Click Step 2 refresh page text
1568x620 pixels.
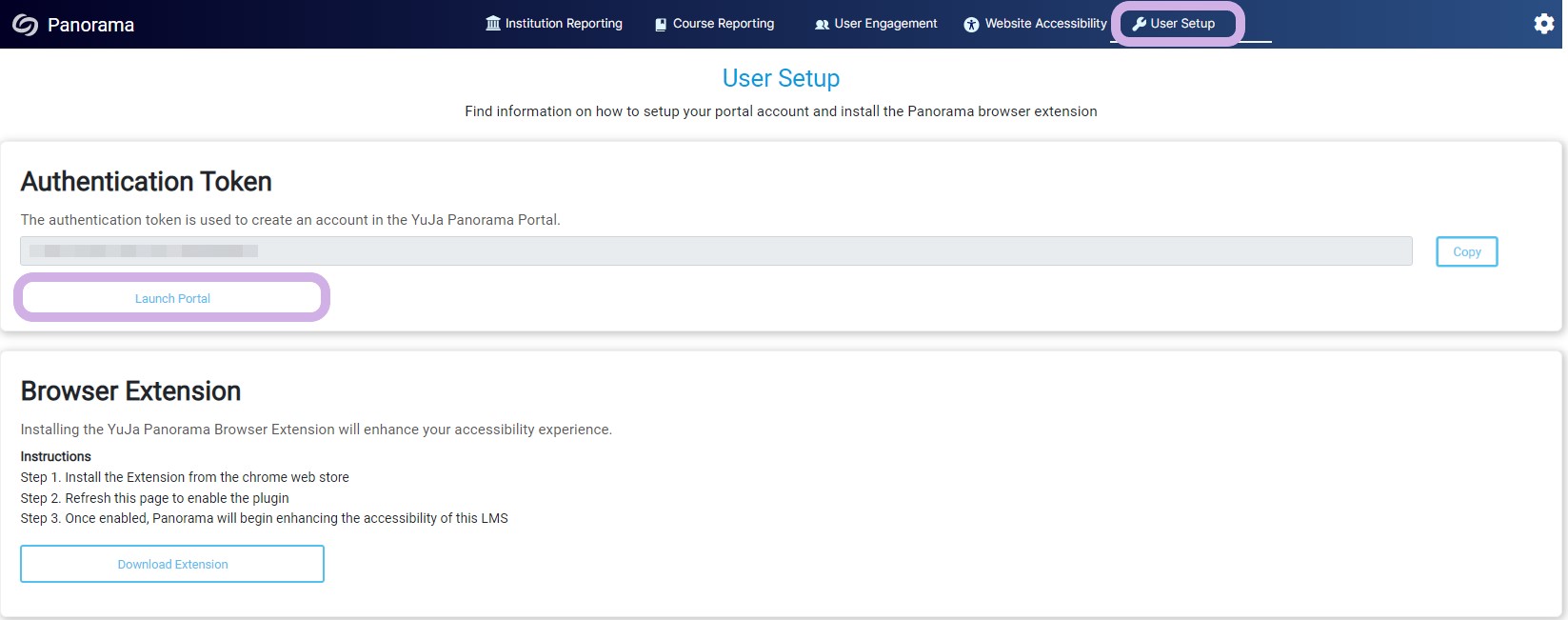click(x=154, y=498)
